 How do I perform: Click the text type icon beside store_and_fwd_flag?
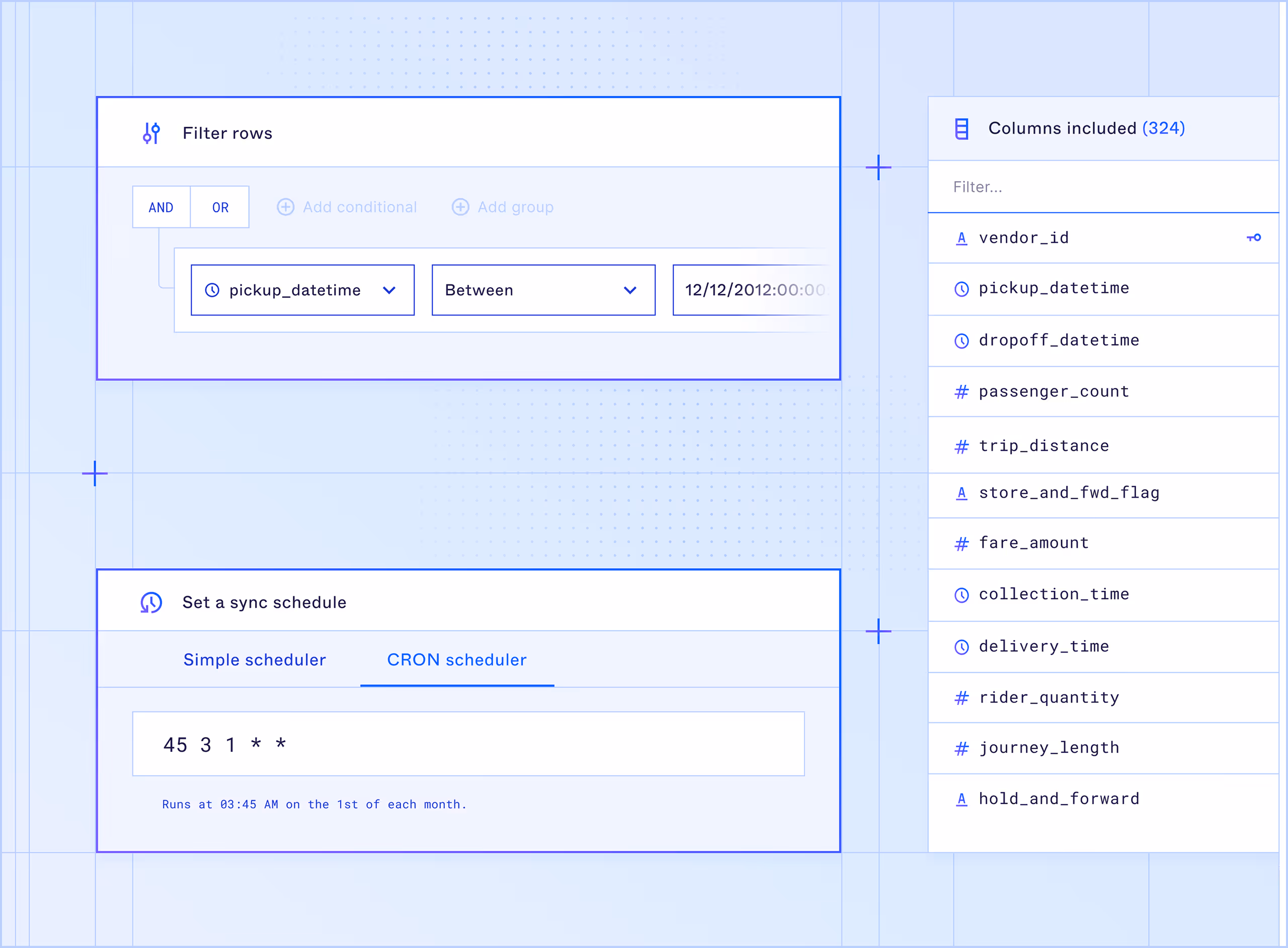tap(961, 493)
